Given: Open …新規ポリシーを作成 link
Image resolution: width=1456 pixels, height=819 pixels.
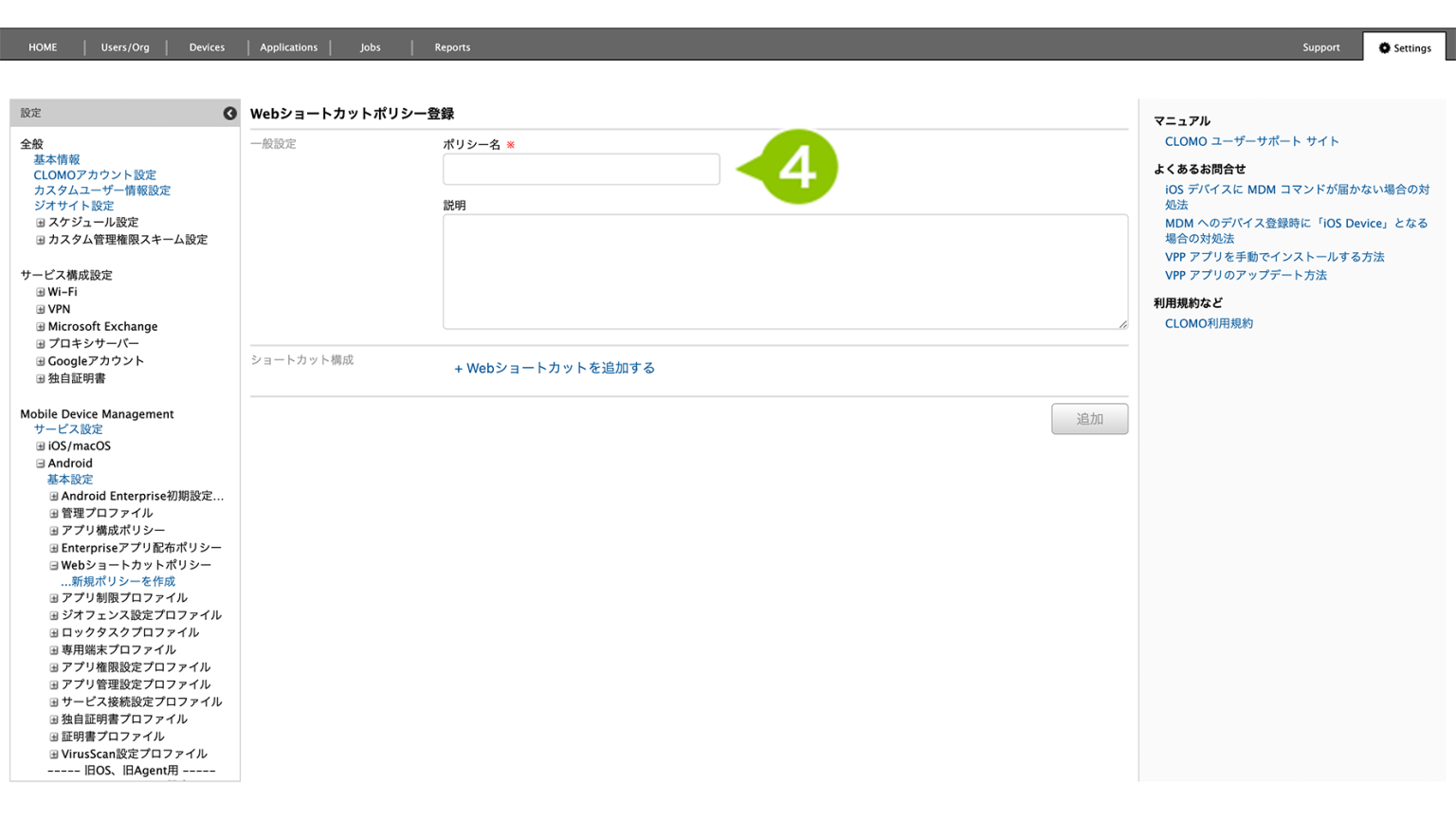Looking at the screenshot, I should point(118,581).
